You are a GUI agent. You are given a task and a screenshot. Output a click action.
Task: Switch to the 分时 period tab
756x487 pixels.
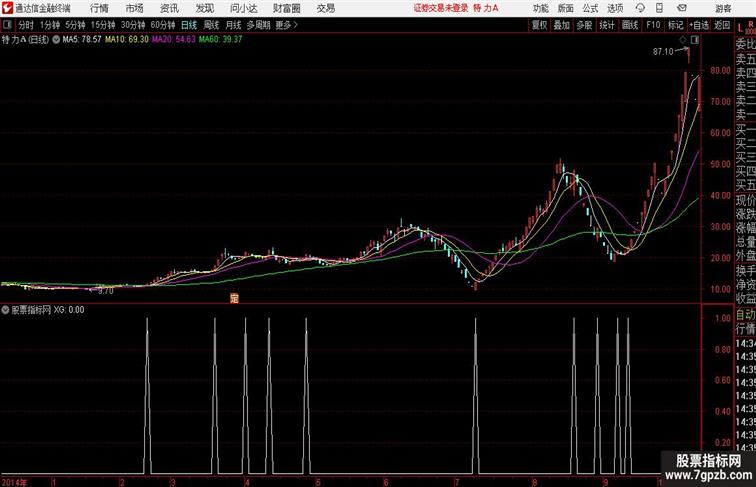26,25
